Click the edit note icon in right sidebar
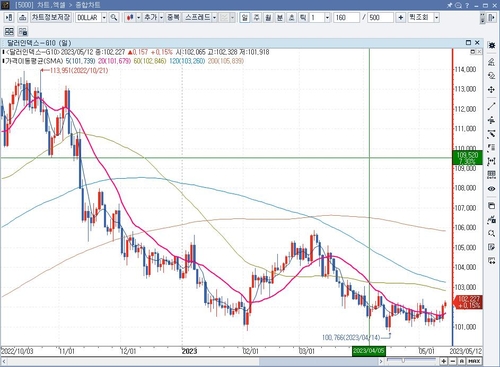The width and height of the screenshot is (500, 367). pyautogui.click(x=491, y=247)
